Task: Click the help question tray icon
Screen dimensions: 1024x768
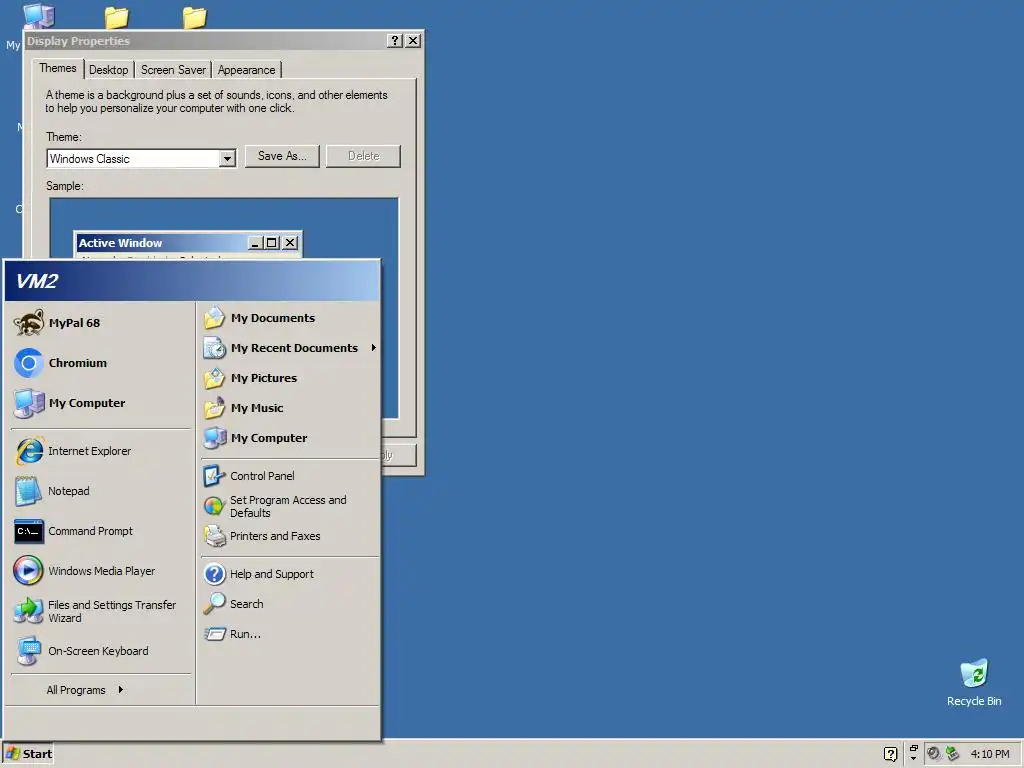Action: tap(890, 754)
